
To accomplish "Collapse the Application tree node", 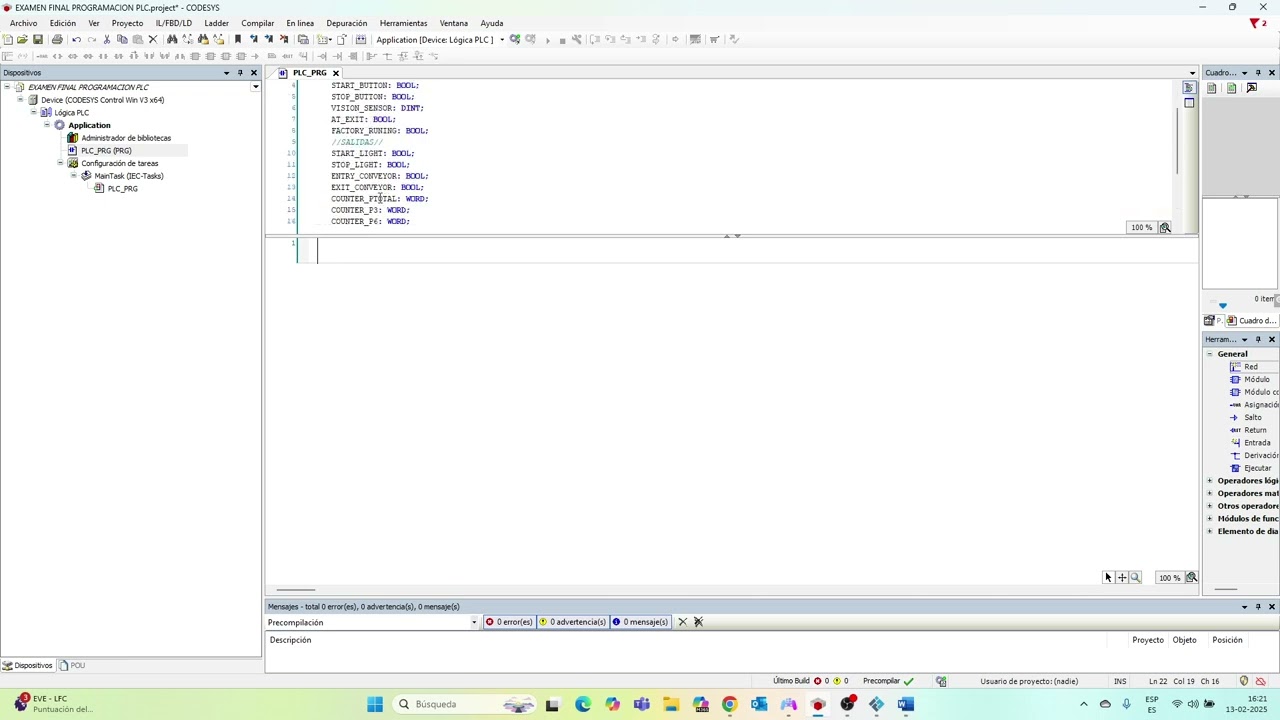I will point(46,125).
